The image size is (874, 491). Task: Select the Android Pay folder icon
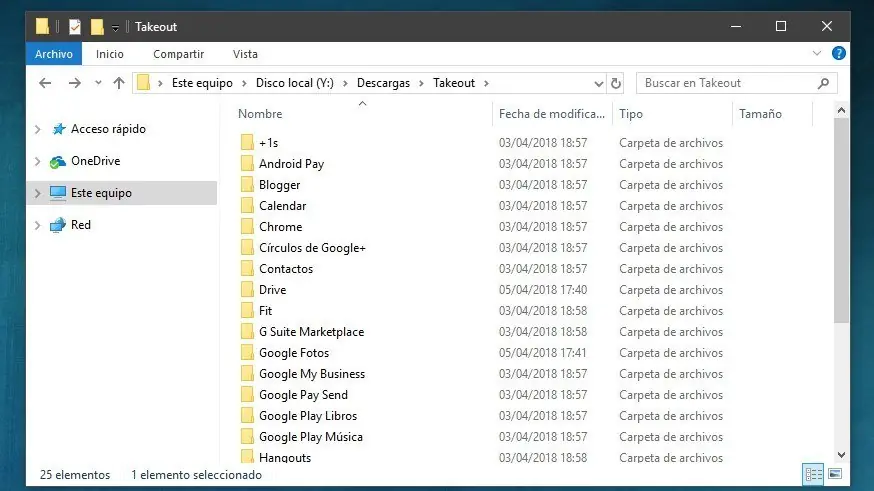coord(247,163)
